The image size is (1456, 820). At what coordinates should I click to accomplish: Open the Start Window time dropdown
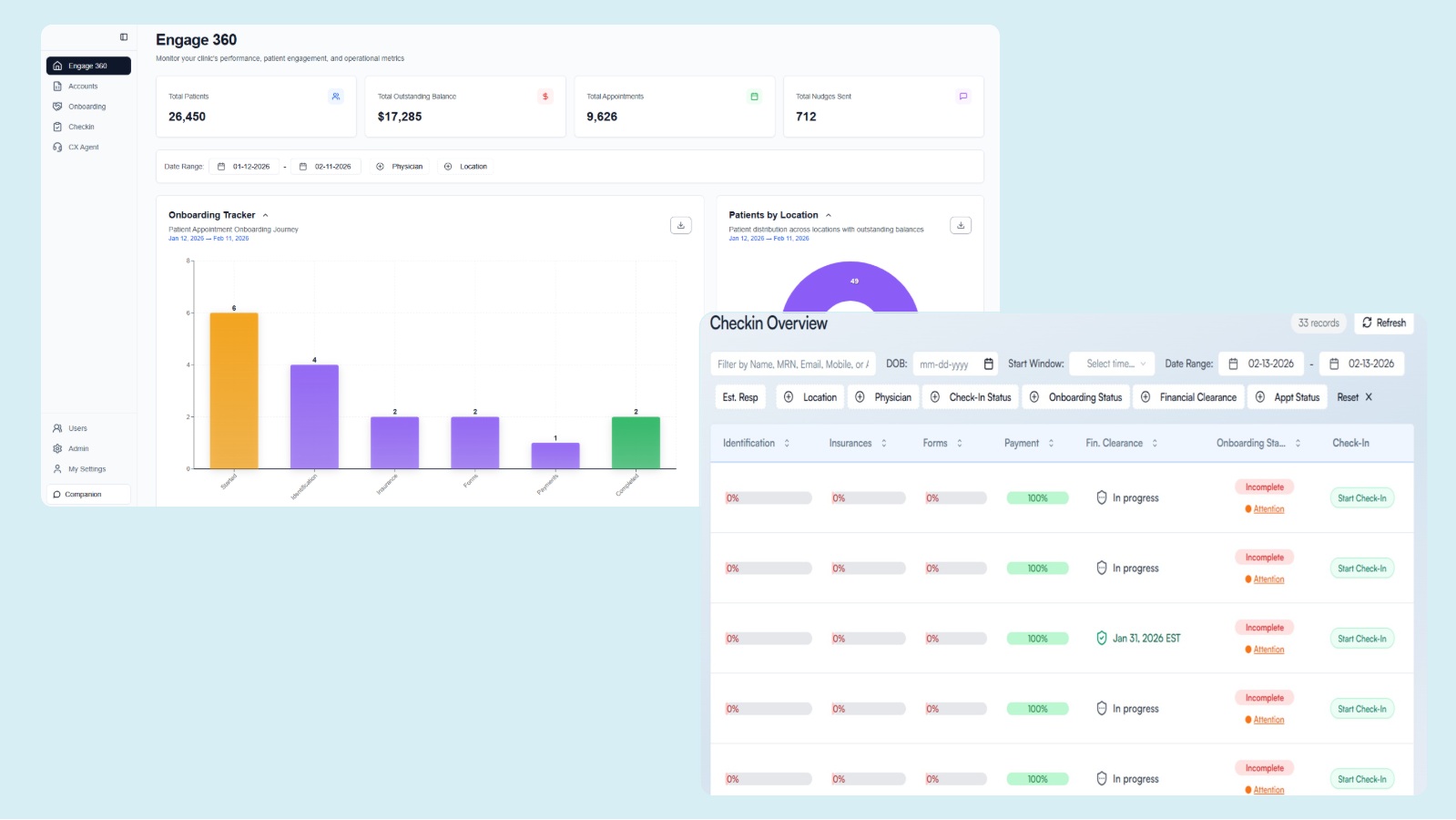[x=1112, y=364]
